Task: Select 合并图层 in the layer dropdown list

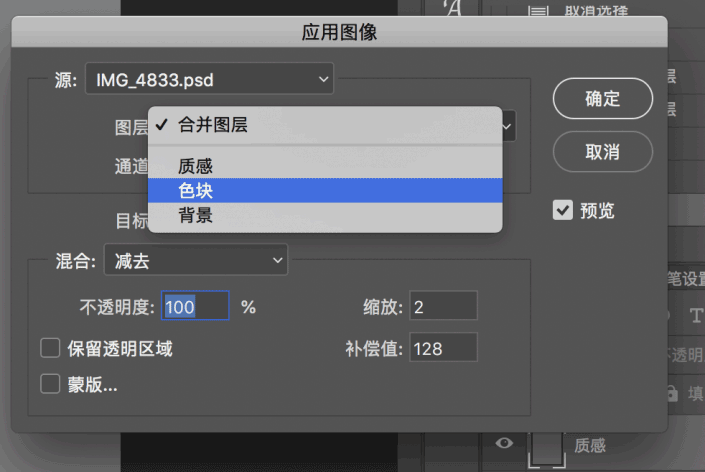Action: (x=325, y=125)
